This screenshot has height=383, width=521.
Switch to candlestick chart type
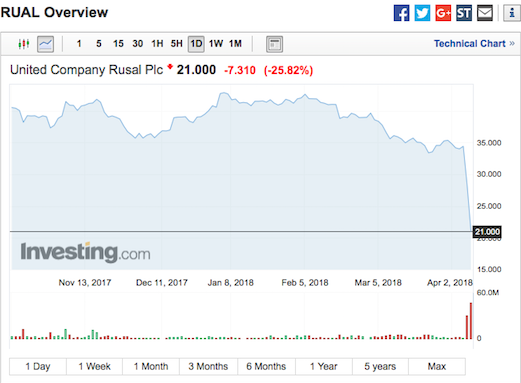(24, 44)
